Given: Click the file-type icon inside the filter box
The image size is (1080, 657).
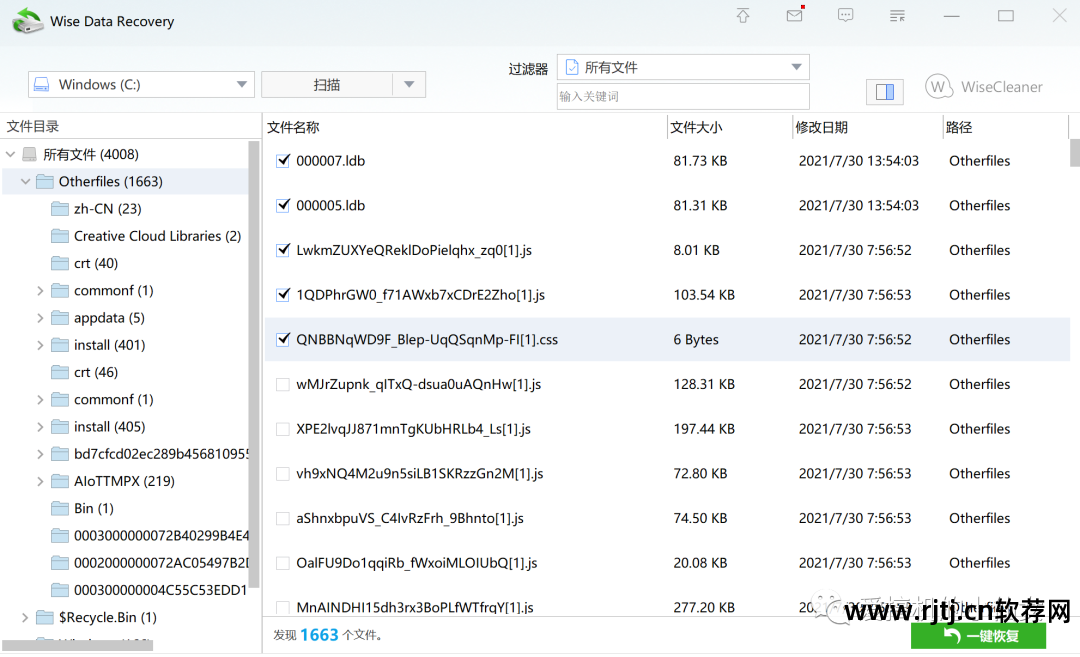Looking at the screenshot, I should click(572, 67).
